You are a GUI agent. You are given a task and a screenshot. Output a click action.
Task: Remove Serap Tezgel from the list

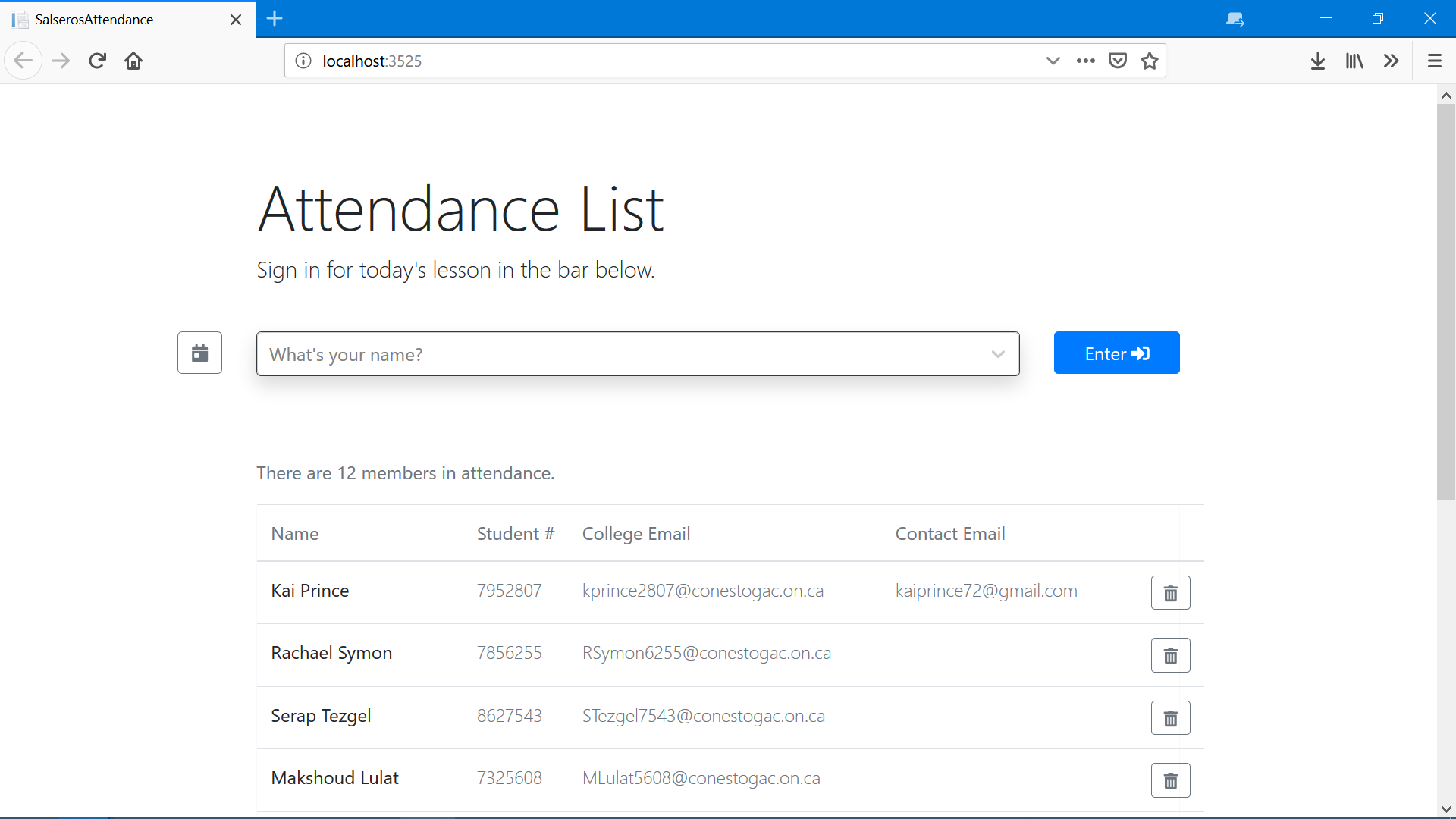[x=1170, y=717]
